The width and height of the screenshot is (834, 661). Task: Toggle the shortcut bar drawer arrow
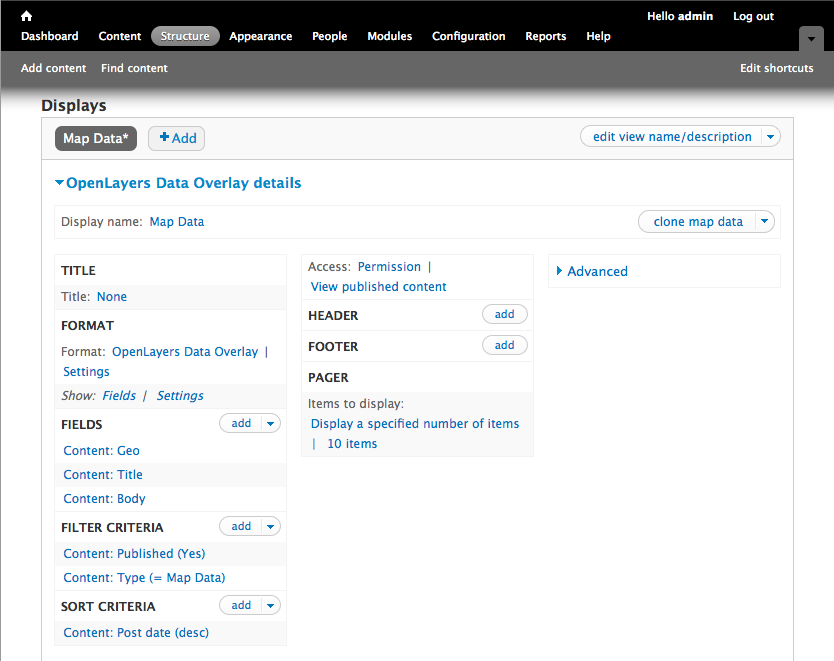click(811, 37)
